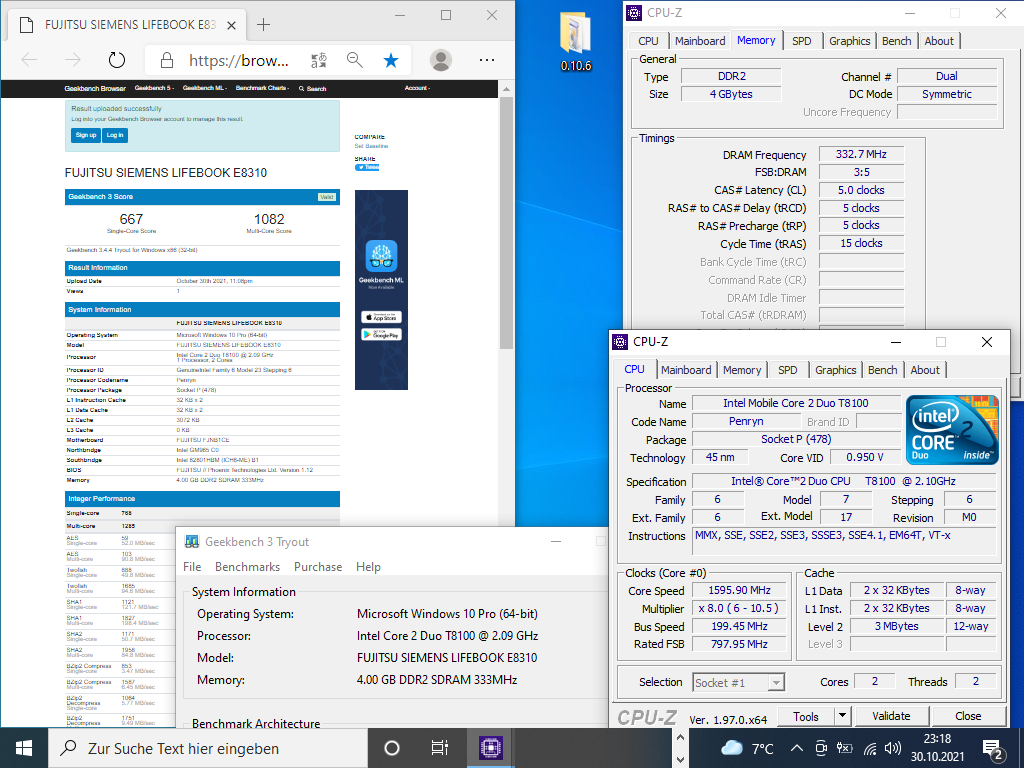This screenshot has width=1024, height=768.
Task: Click the Google Play badge in the ad
Action: (x=381, y=334)
